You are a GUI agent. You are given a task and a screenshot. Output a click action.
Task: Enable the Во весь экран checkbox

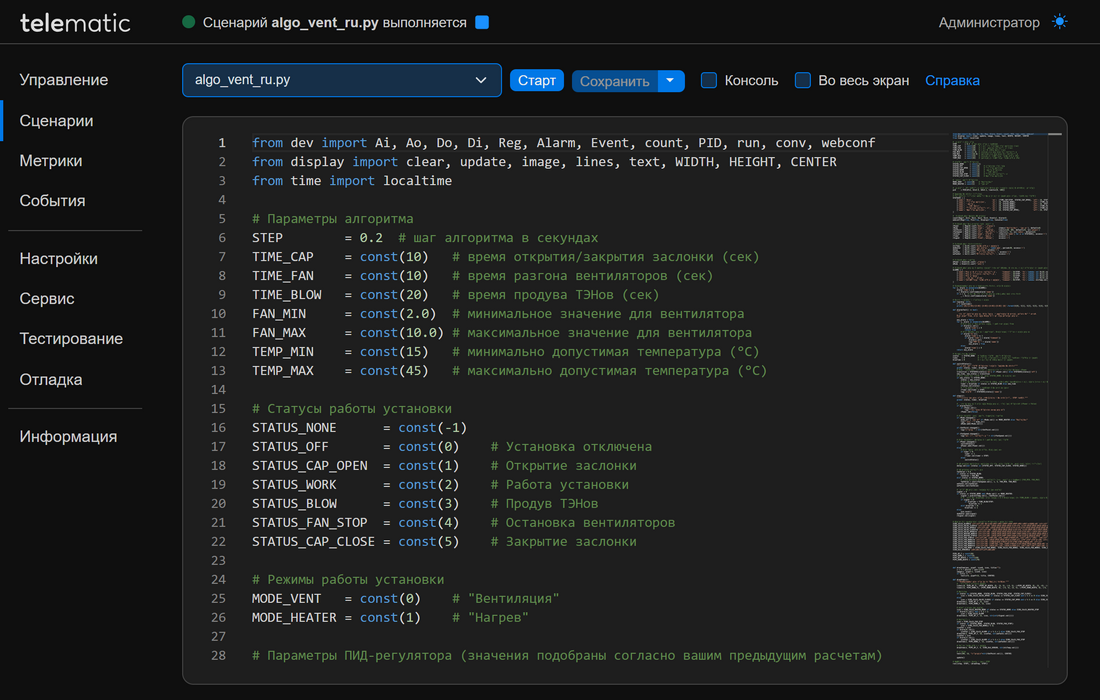pyautogui.click(x=803, y=80)
